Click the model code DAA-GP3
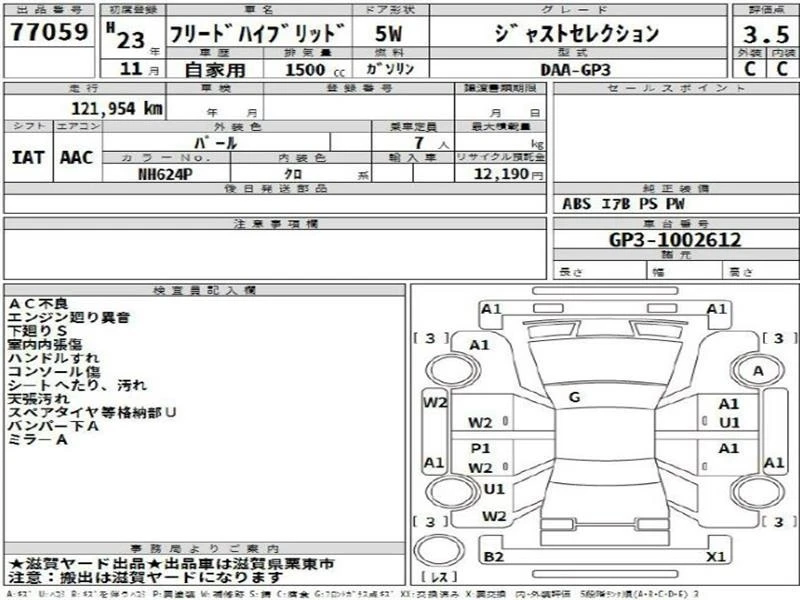Viewport: 800px width, 600px height. click(576, 70)
